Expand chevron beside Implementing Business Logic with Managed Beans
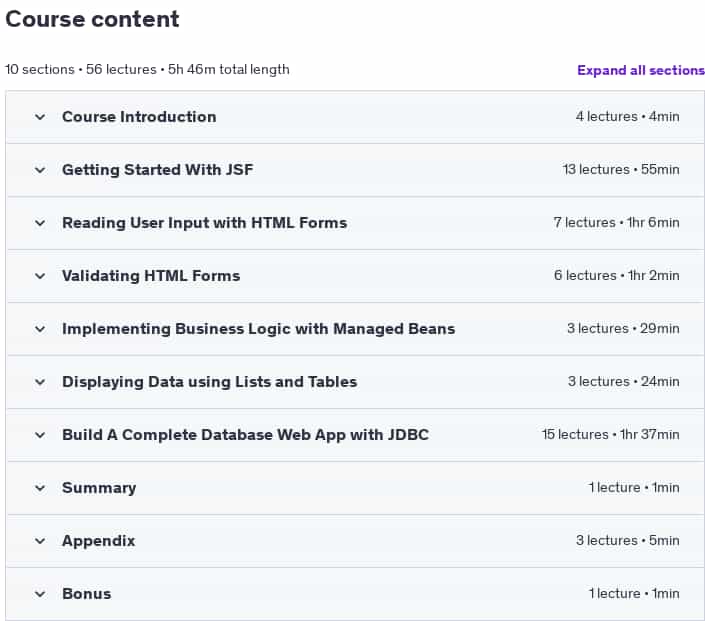 click(40, 329)
